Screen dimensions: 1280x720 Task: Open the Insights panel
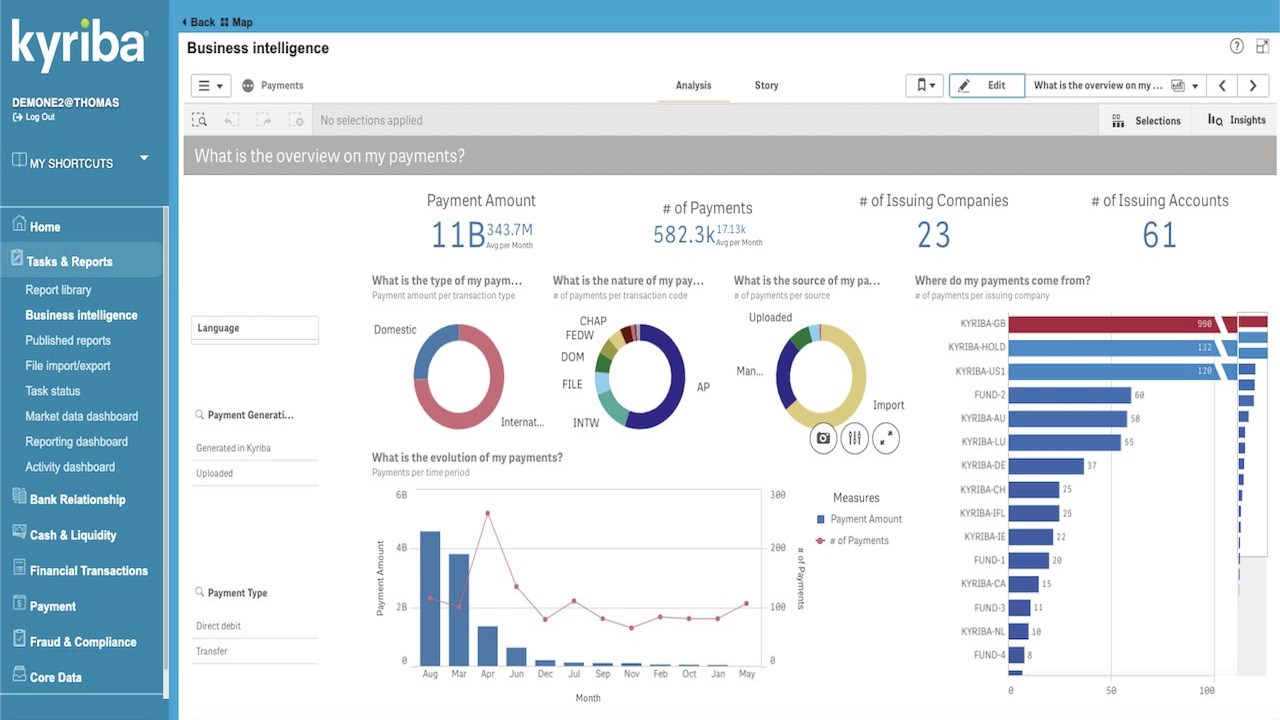click(1237, 120)
